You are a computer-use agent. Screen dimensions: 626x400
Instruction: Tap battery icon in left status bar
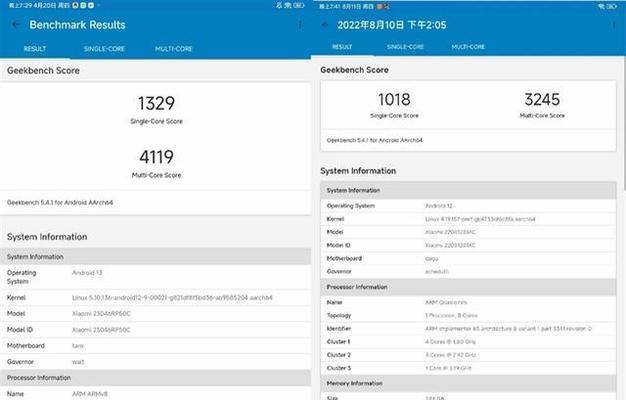click(299, 6)
